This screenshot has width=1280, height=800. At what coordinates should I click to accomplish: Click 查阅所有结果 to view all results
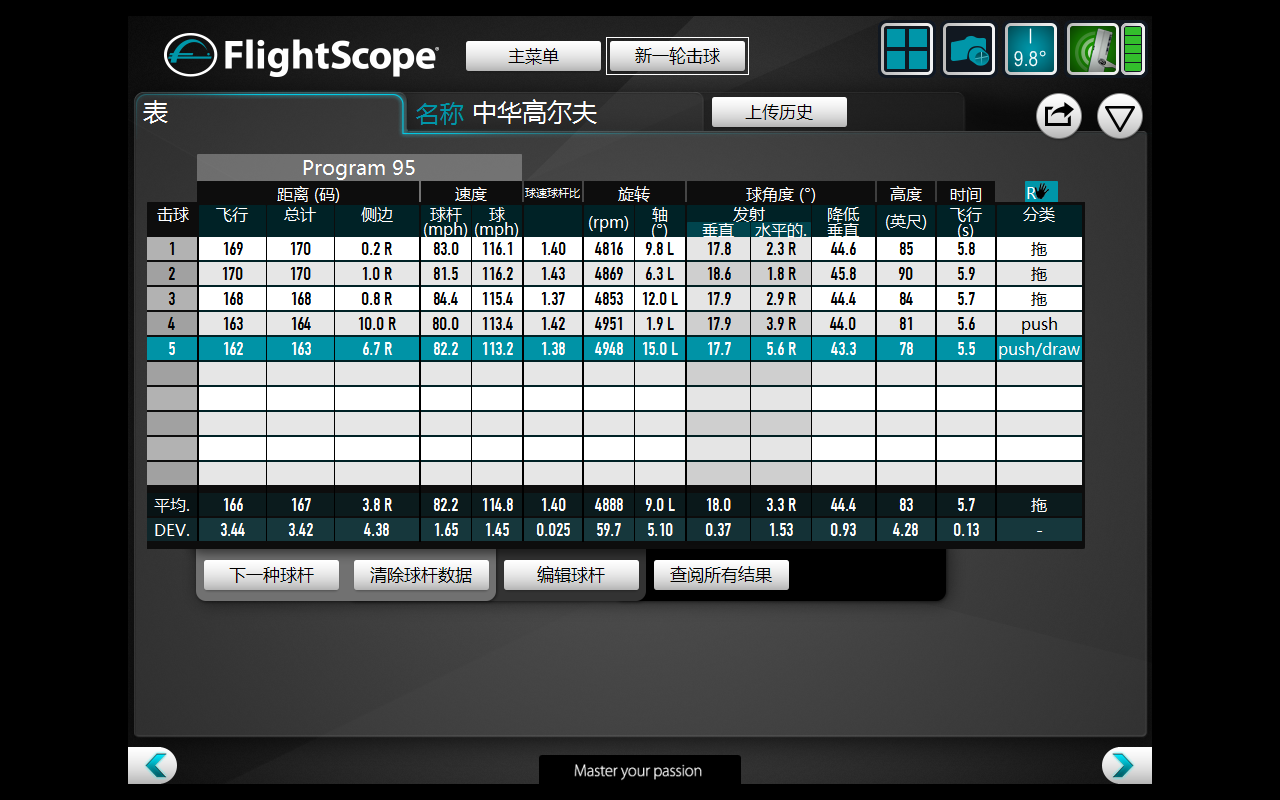[721, 575]
